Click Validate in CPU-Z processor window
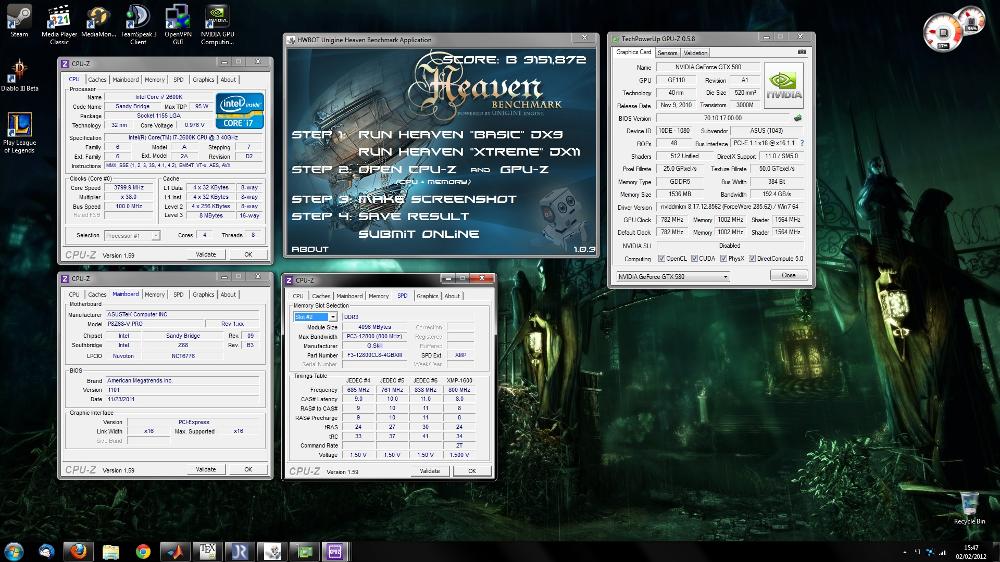Image resolution: width=1000 pixels, height=562 pixels. coord(205,254)
